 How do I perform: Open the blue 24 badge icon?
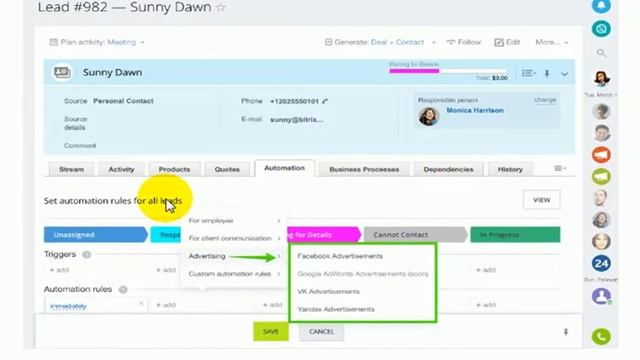(x=601, y=263)
